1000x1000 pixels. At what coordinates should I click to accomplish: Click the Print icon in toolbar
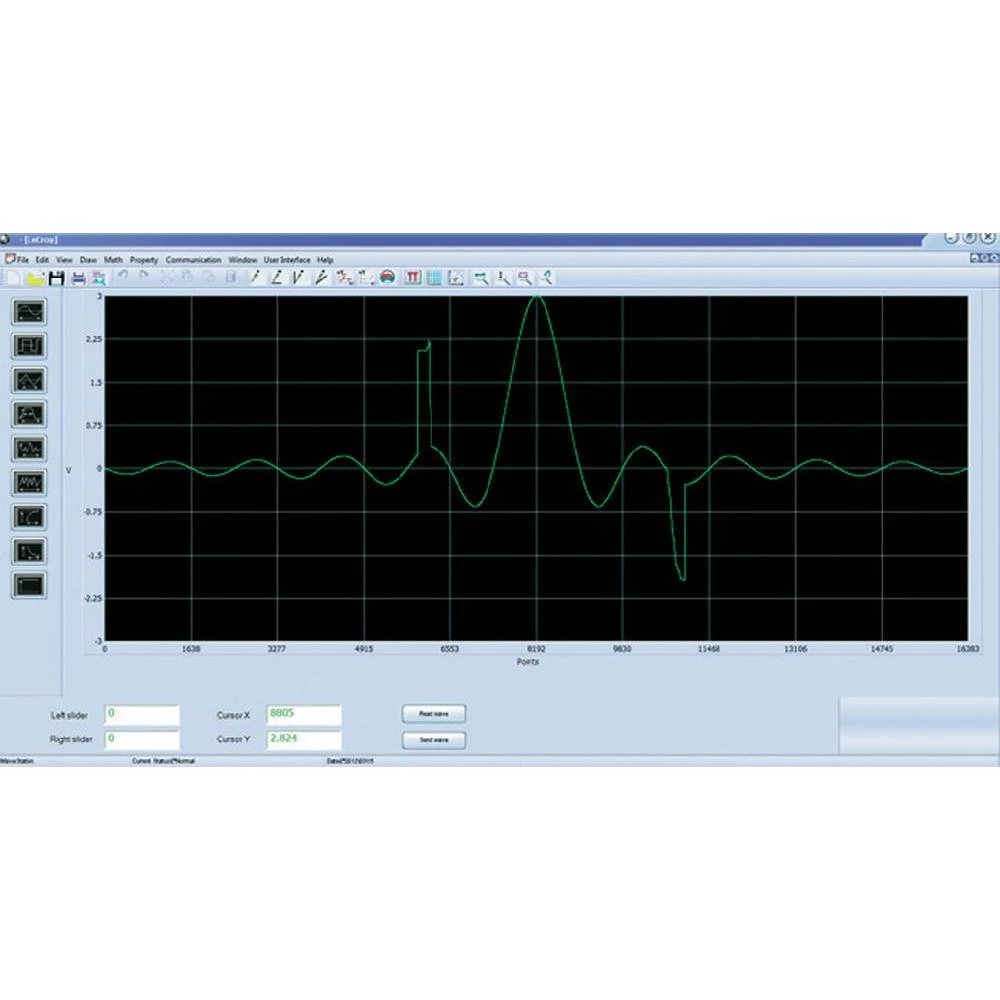(x=78, y=278)
